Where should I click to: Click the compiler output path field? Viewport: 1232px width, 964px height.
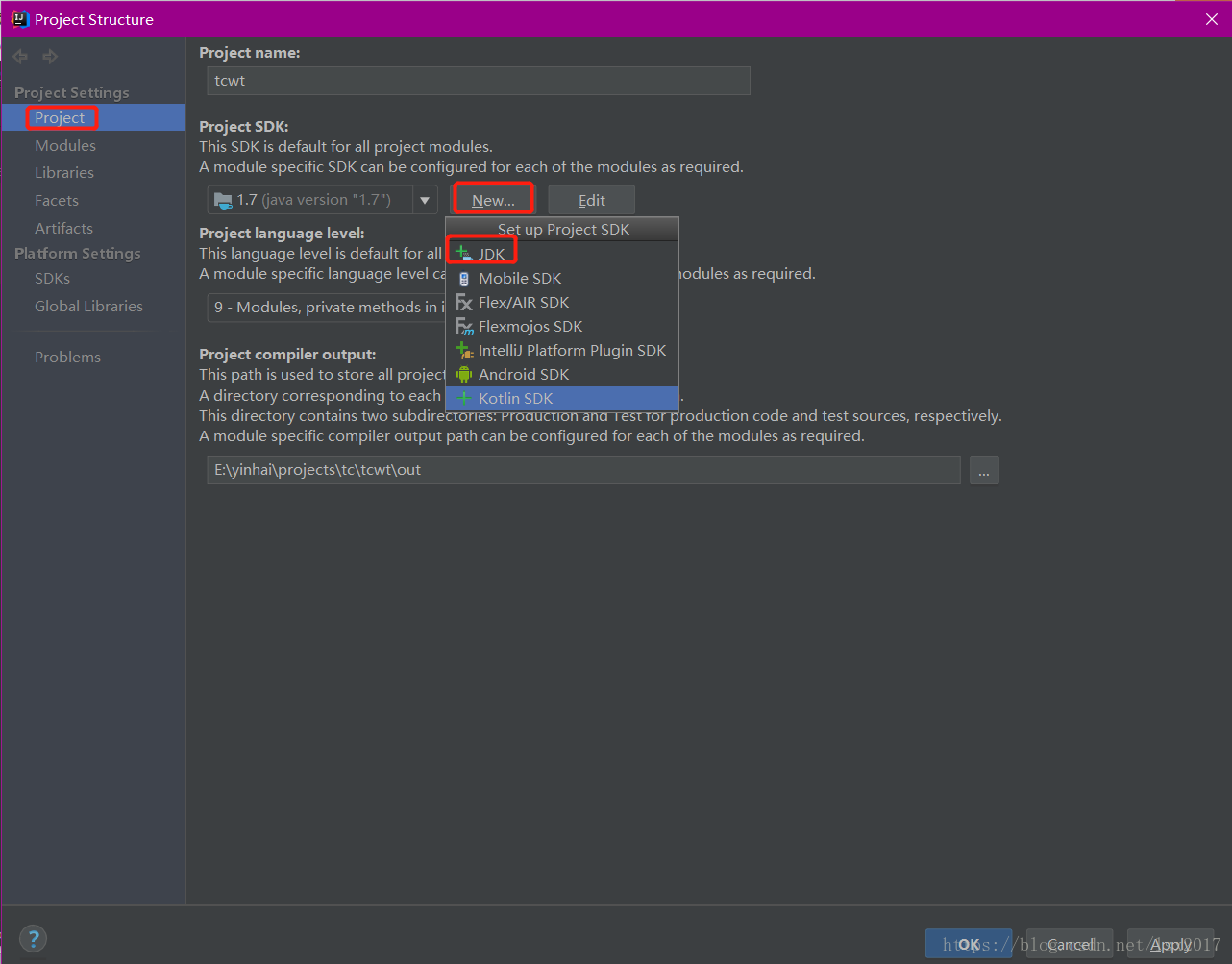point(583,470)
